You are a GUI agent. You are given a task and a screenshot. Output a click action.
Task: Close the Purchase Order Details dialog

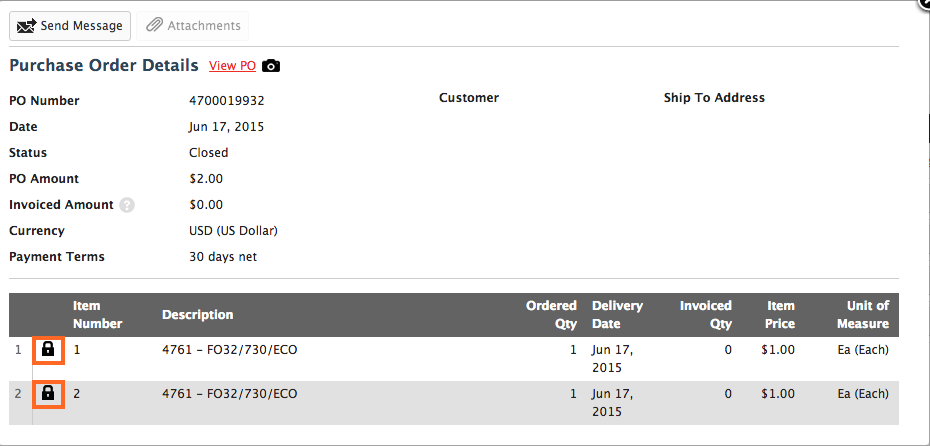coord(926,2)
